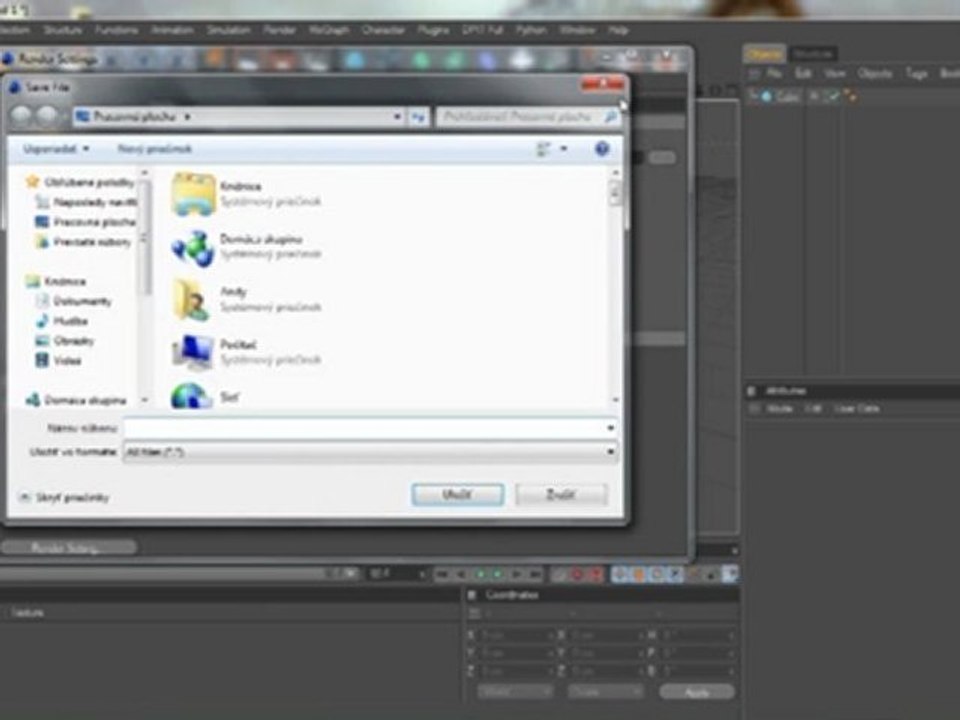960x720 pixels.
Task: Open Render menu in Cinema 4D
Action: coord(280,29)
